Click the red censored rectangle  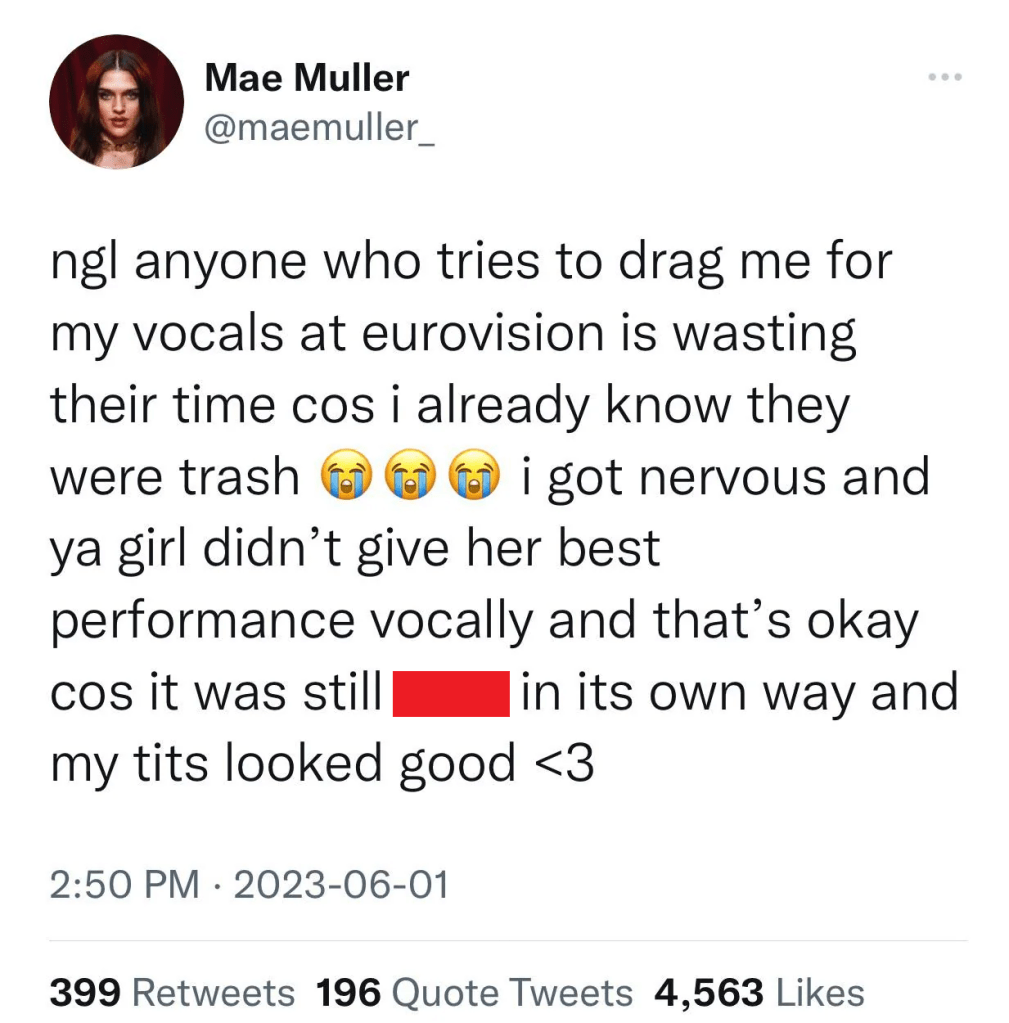coord(453,693)
